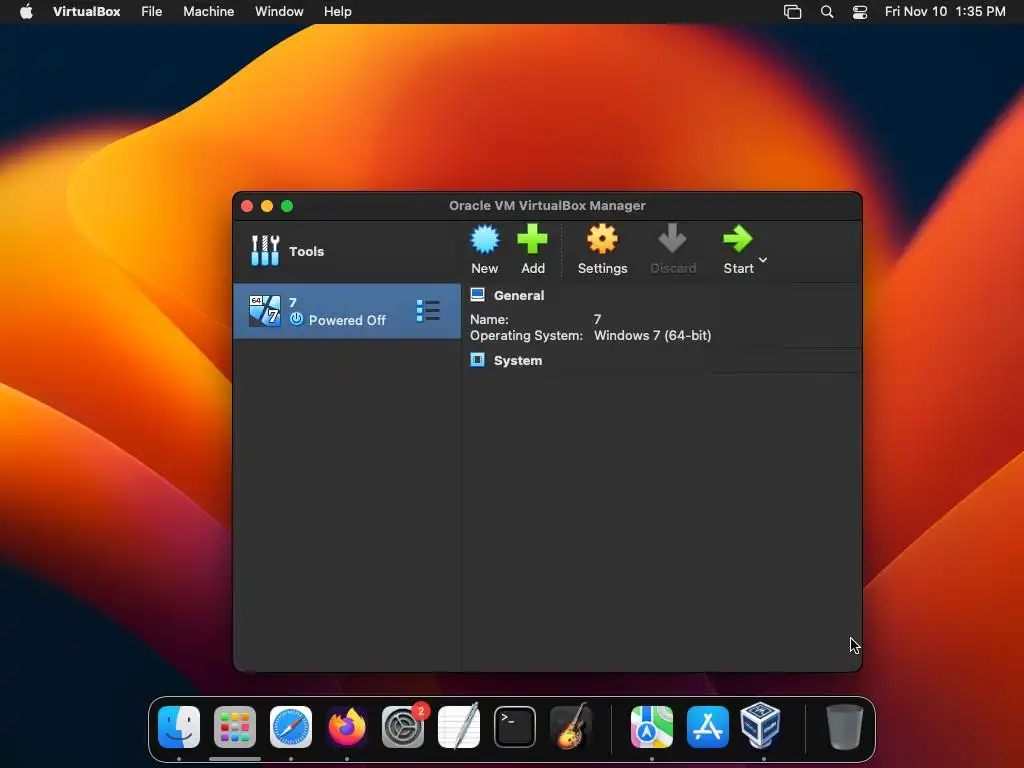The width and height of the screenshot is (1024, 768).
Task: Click the General section header
Action: (x=519, y=295)
